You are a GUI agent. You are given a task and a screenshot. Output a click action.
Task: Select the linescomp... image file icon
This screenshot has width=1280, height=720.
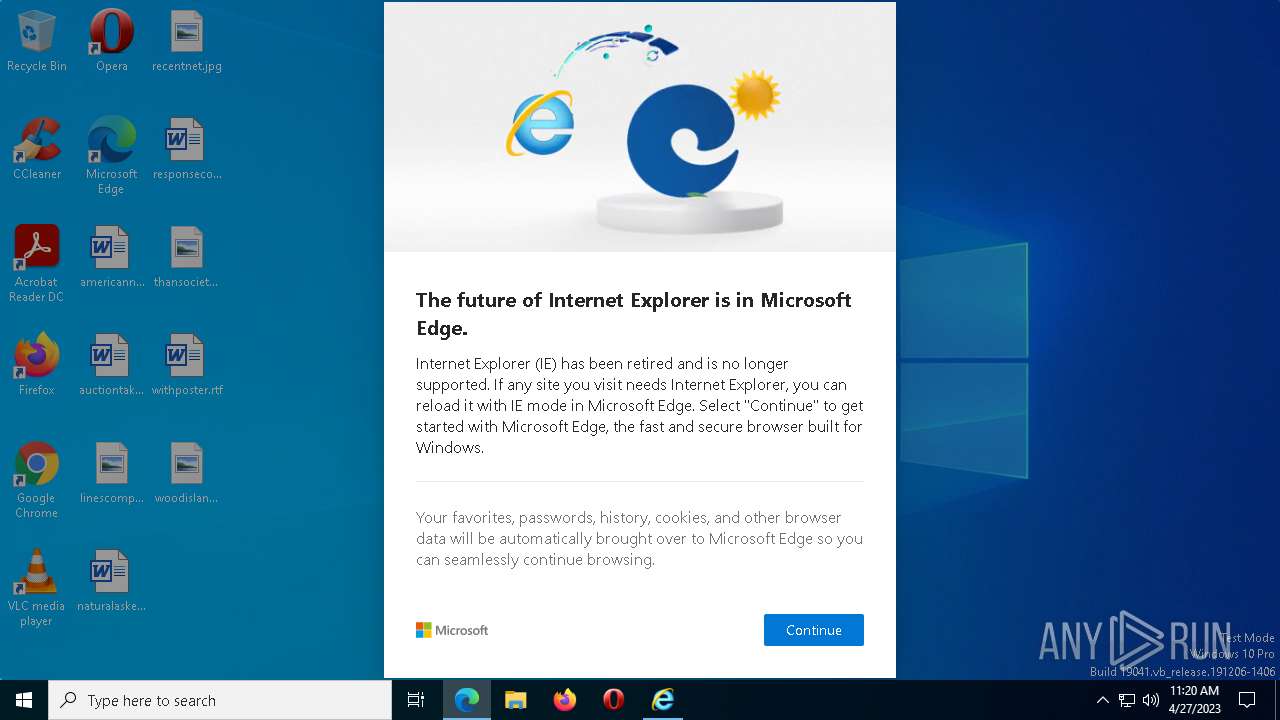[112, 474]
